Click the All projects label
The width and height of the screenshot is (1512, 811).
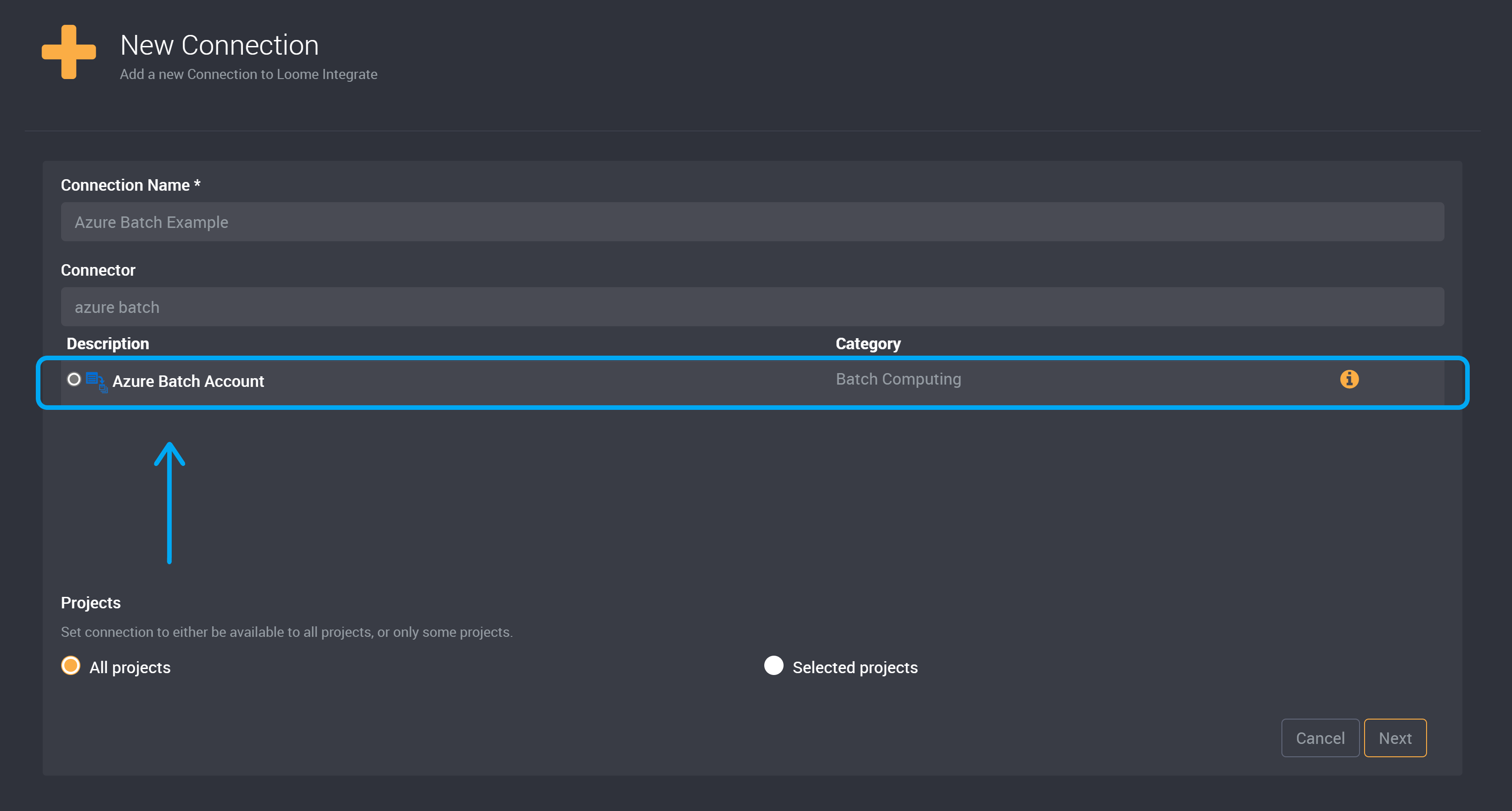[x=130, y=668]
